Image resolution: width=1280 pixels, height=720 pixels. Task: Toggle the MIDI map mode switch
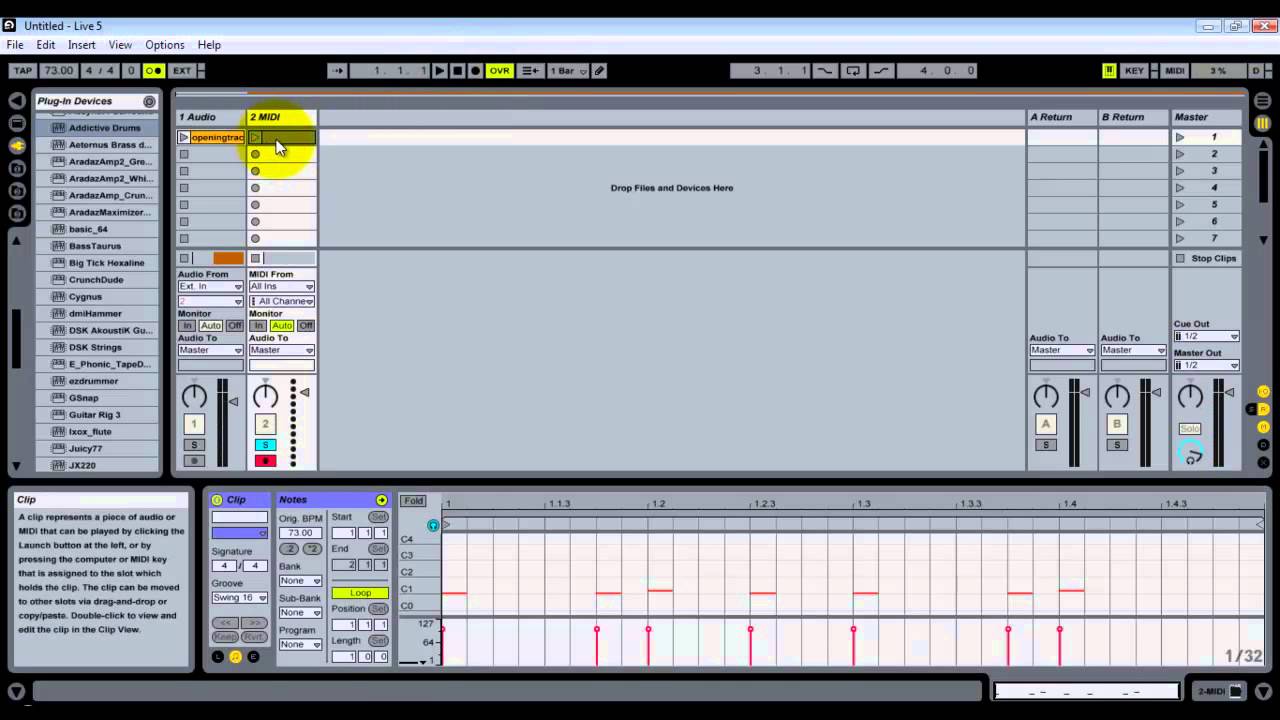click(1175, 71)
